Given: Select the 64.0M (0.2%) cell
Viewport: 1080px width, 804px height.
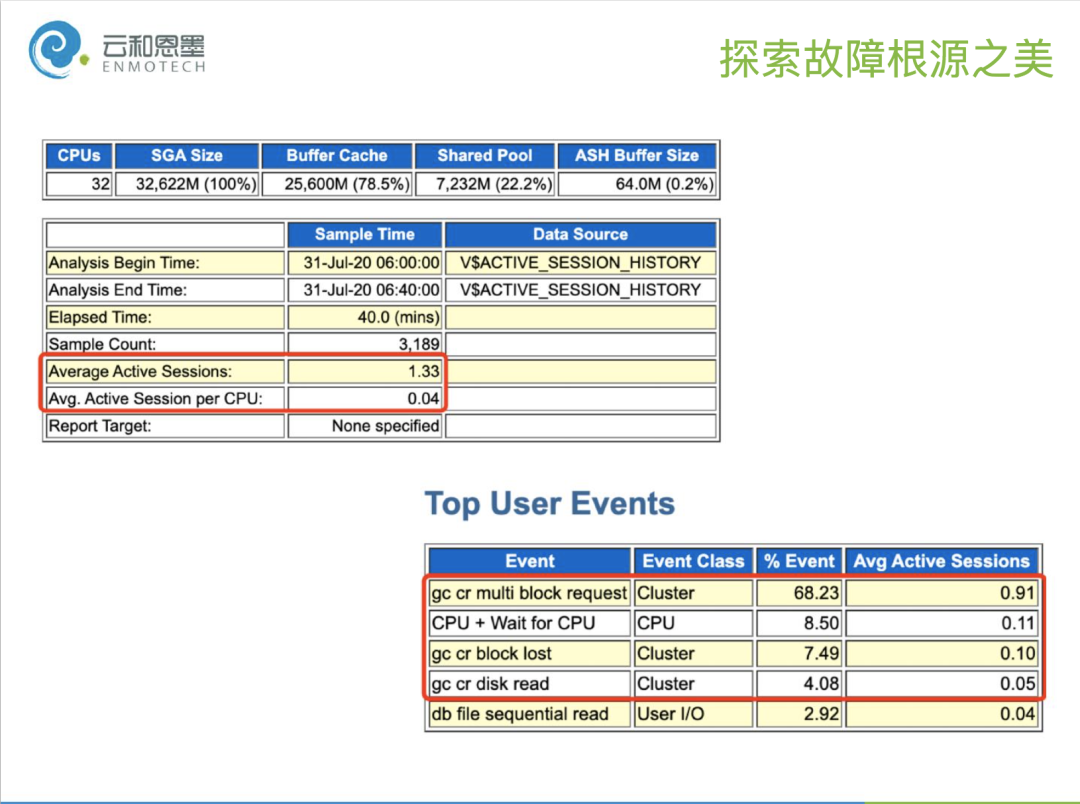Looking at the screenshot, I should (x=637, y=184).
